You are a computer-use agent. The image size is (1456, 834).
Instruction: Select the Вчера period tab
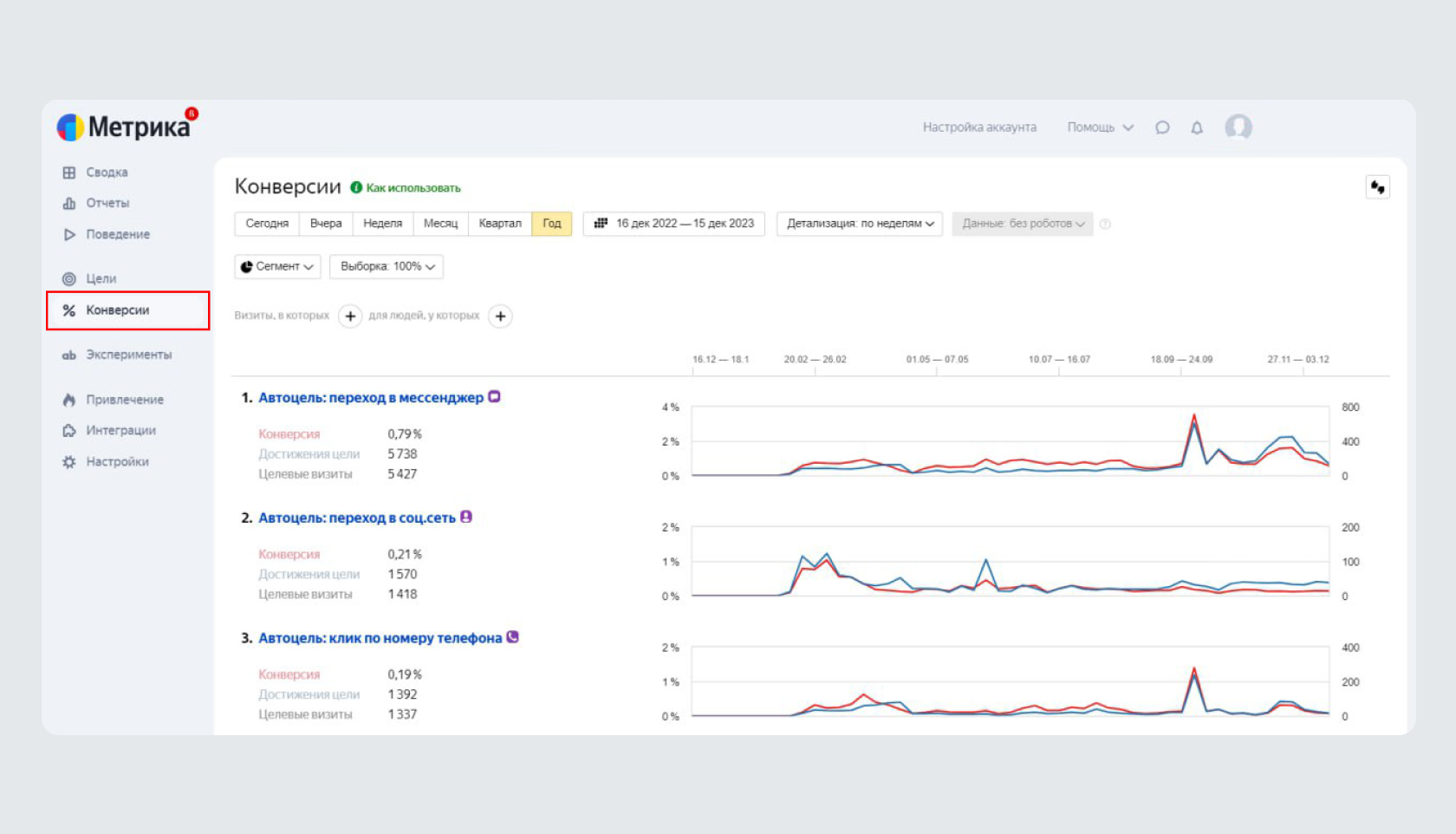(x=326, y=224)
